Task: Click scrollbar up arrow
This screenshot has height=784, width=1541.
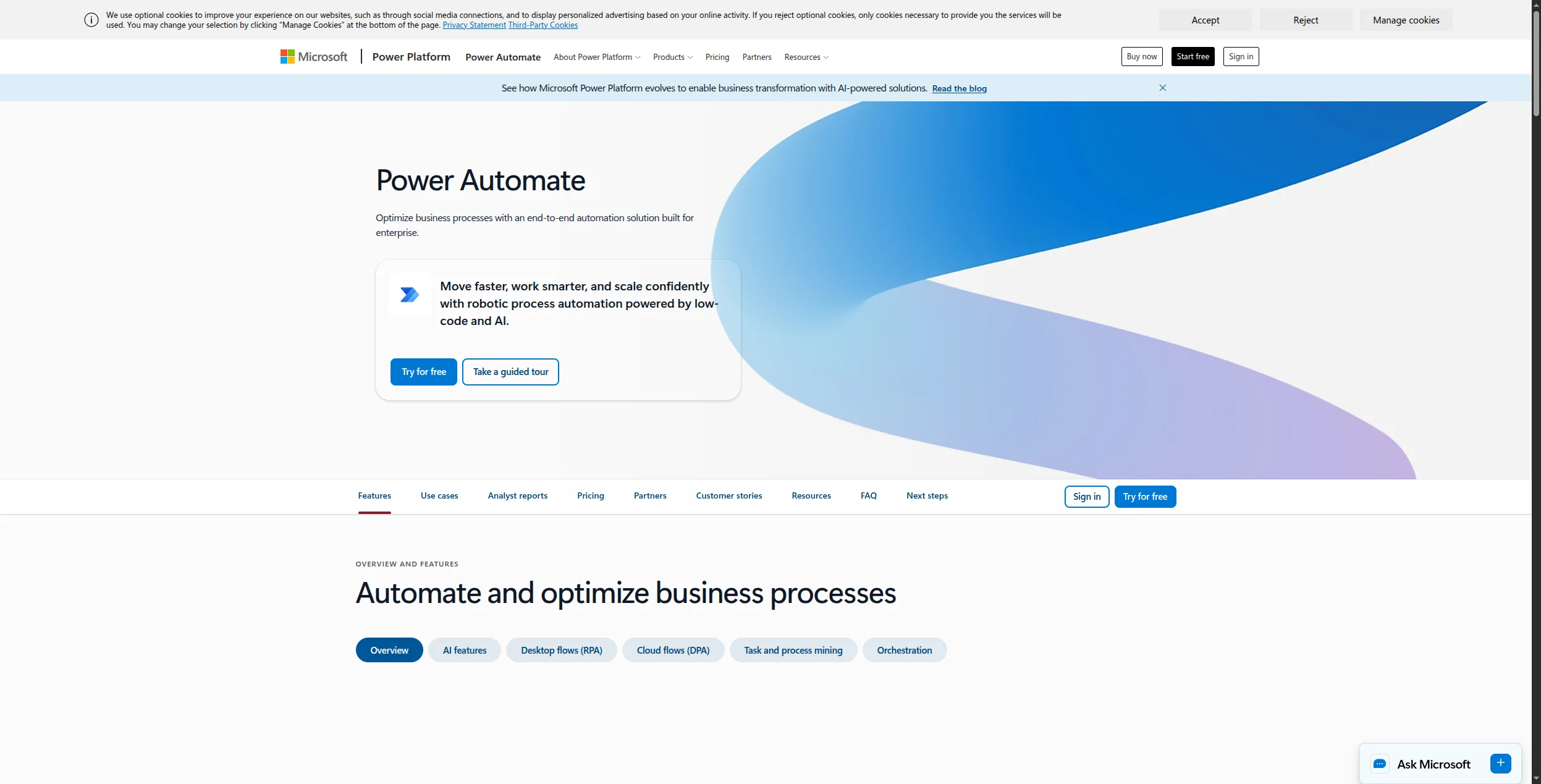Action: (1536, 5)
